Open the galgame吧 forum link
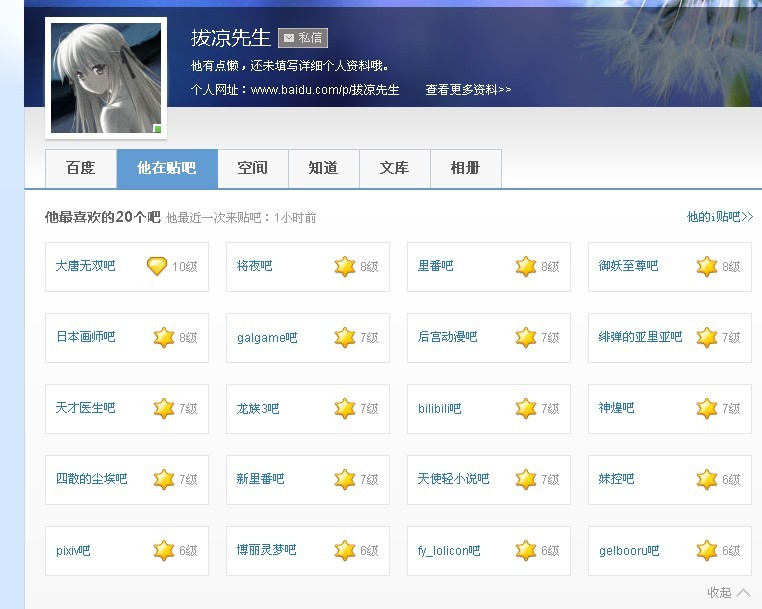The image size is (762, 609). [x=267, y=337]
